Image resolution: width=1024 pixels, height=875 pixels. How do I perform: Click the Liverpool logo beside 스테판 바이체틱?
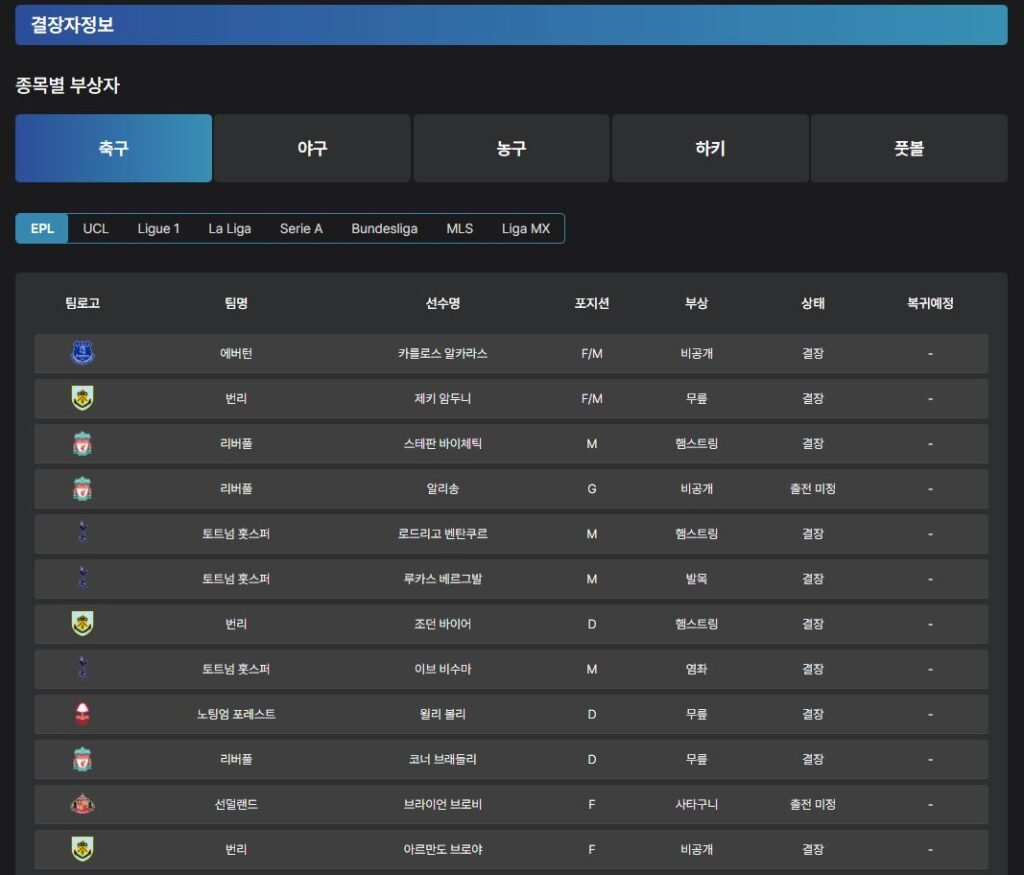[82, 443]
